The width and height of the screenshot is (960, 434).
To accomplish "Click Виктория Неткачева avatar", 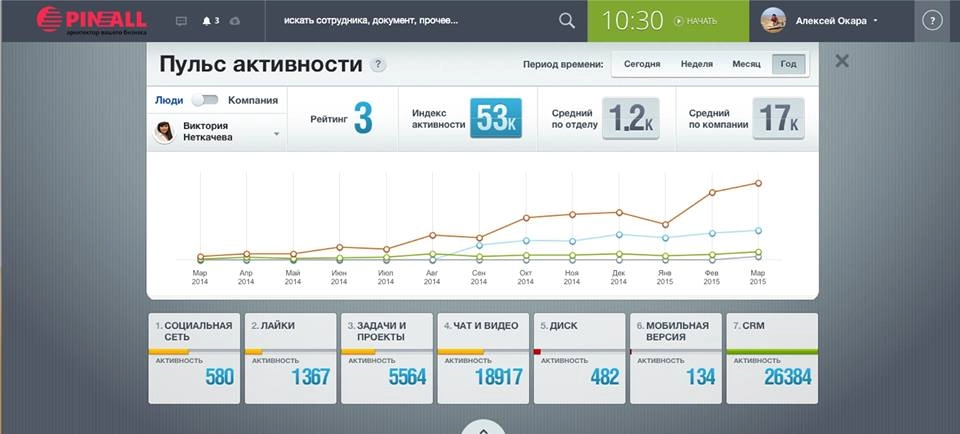I will pyautogui.click(x=164, y=132).
